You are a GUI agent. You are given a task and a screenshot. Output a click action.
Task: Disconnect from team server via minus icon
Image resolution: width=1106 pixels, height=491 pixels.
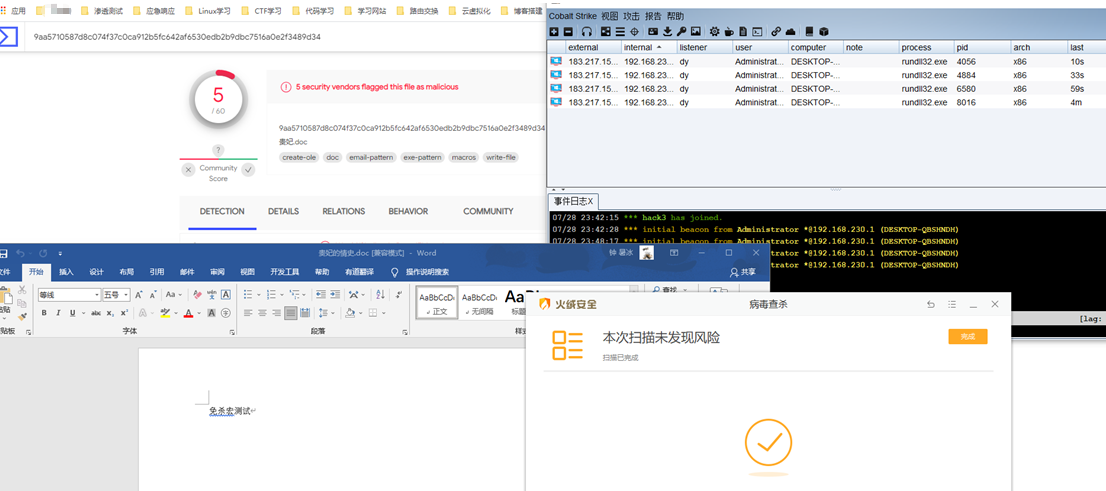pyautogui.click(x=568, y=32)
